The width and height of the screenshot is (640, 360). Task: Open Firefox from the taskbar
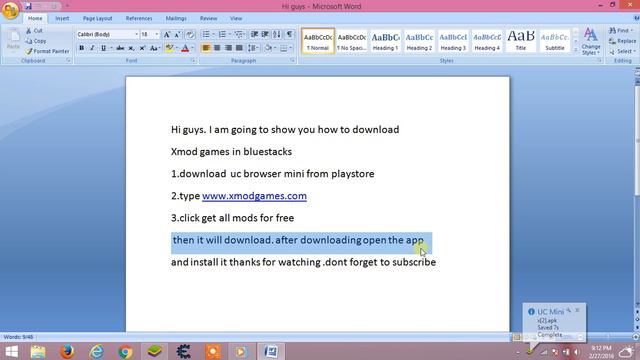click(67, 351)
